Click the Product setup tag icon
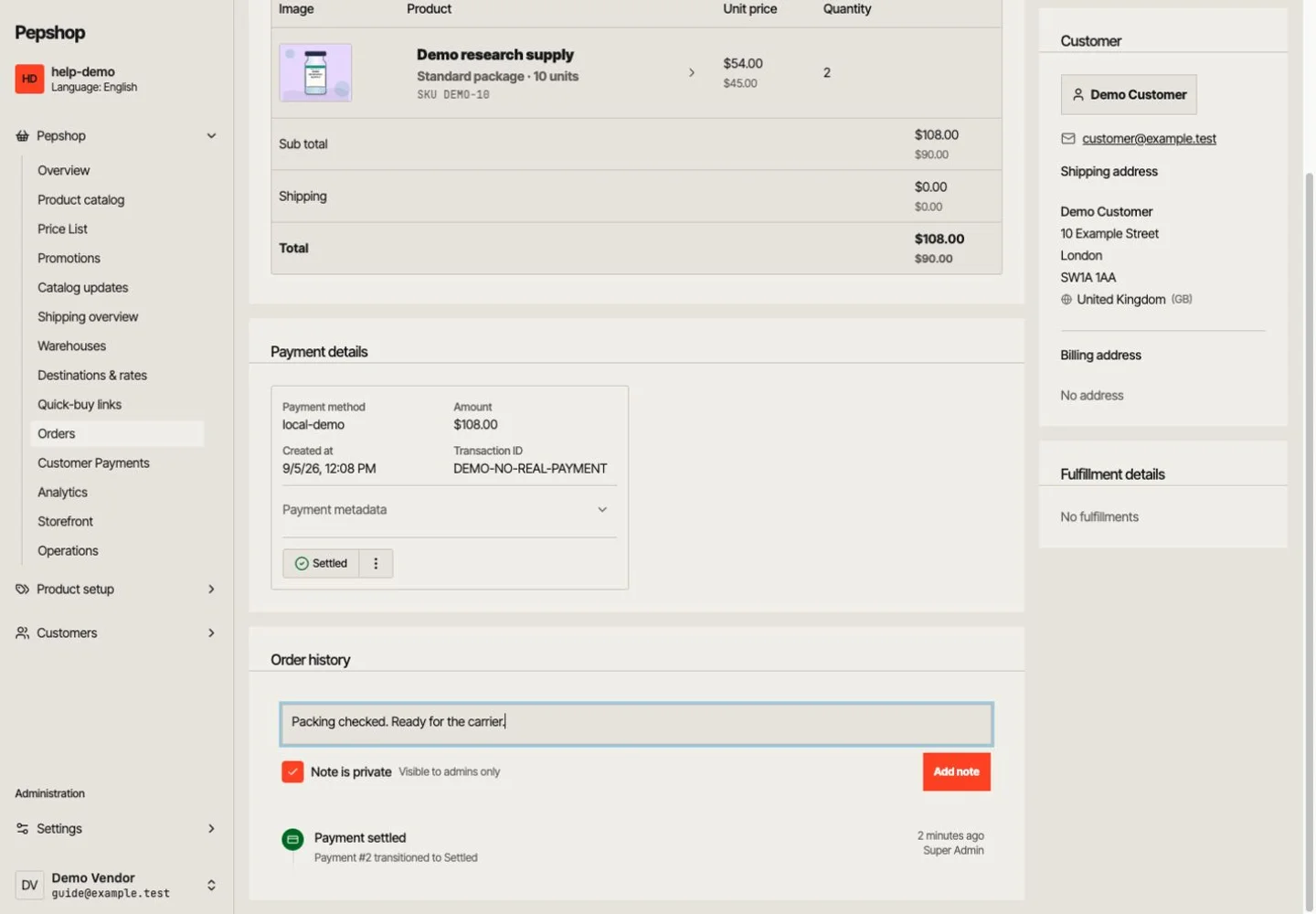1316x914 pixels. coord(22,590)
